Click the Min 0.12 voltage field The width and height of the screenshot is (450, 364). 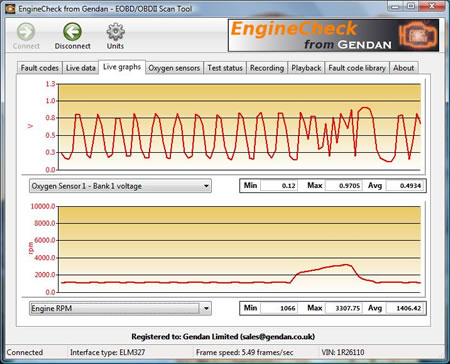[279, 186]
